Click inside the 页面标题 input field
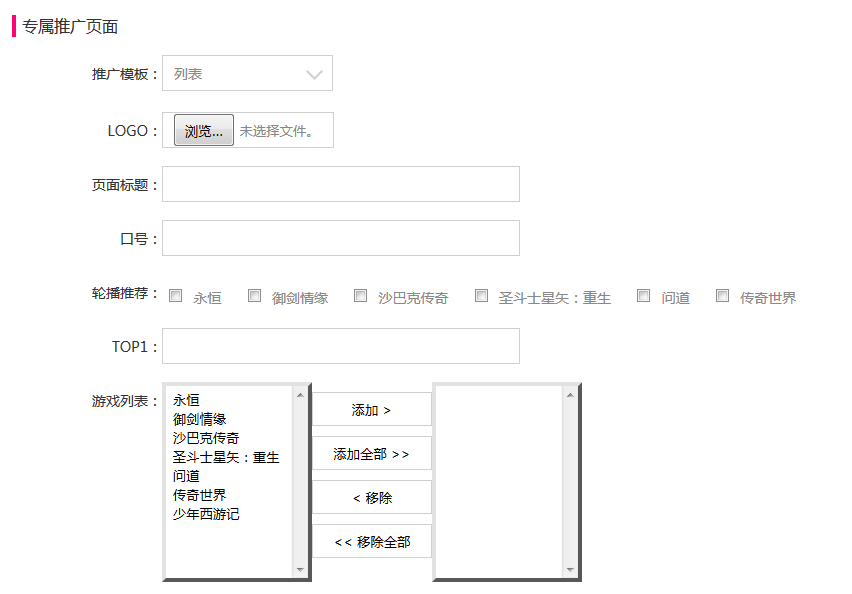This screenshot has width=852, height=594. tap(340, 184)
